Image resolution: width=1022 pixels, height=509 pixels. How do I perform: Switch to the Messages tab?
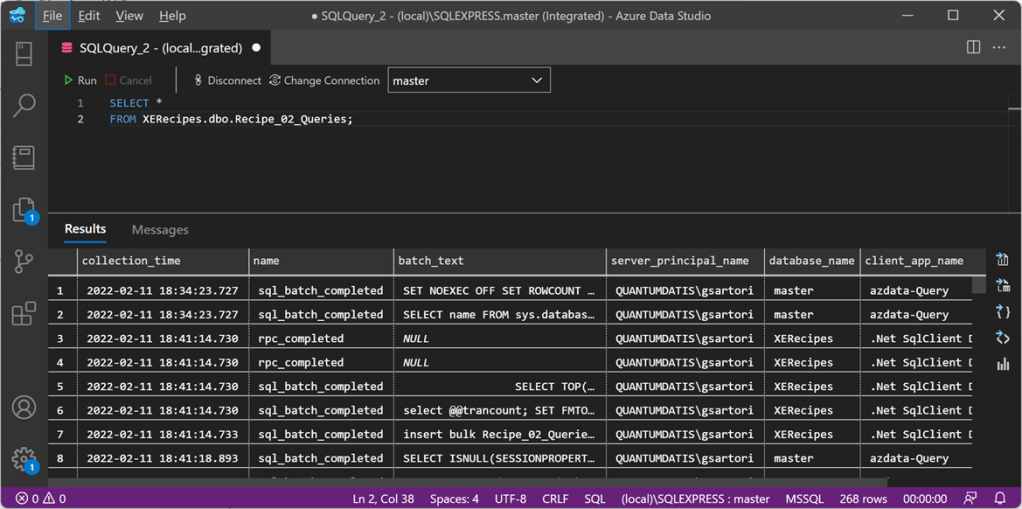tap(160, 230)
